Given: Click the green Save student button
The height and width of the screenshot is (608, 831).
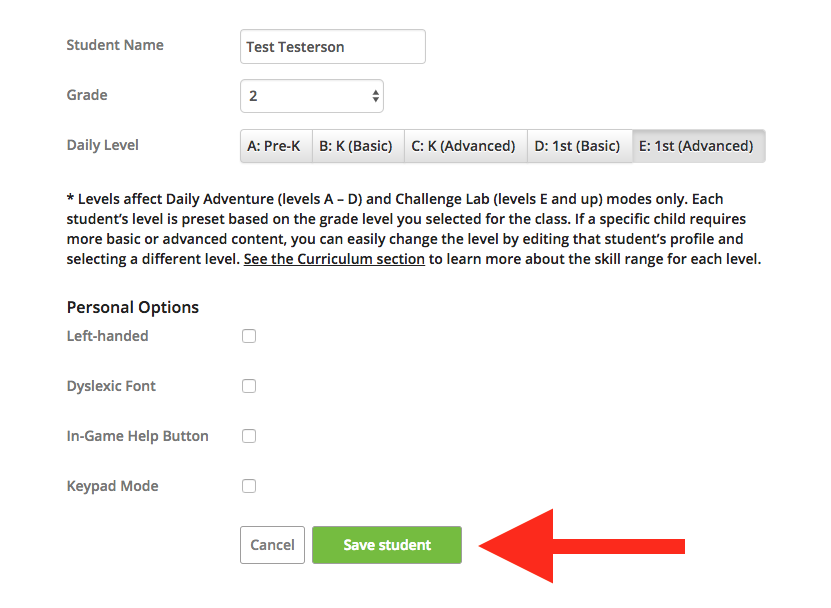Looking at the screenshot, I should [387, 545].
